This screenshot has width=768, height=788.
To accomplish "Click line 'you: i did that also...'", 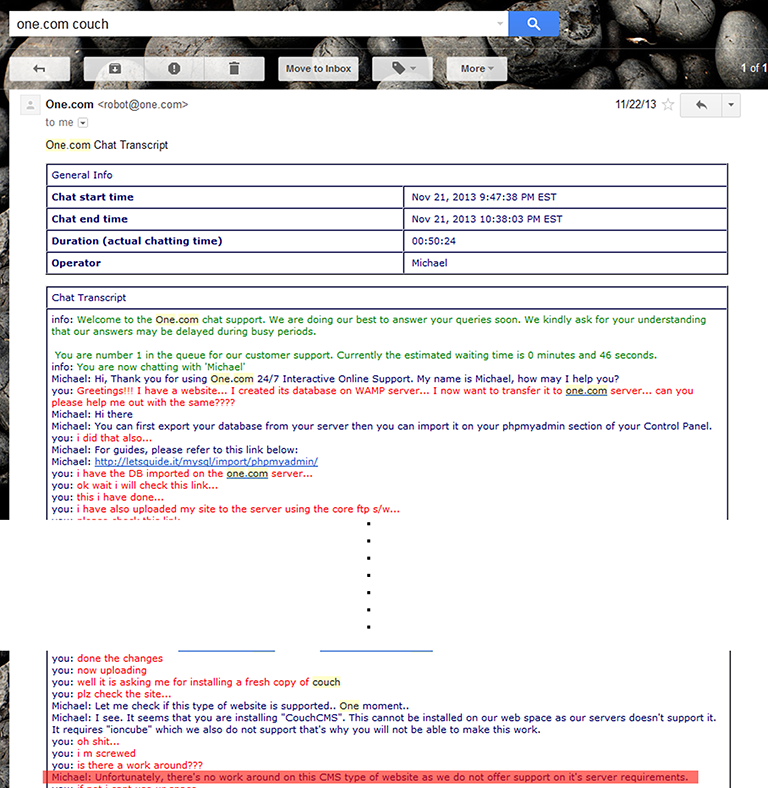I will tap(102, 438).
